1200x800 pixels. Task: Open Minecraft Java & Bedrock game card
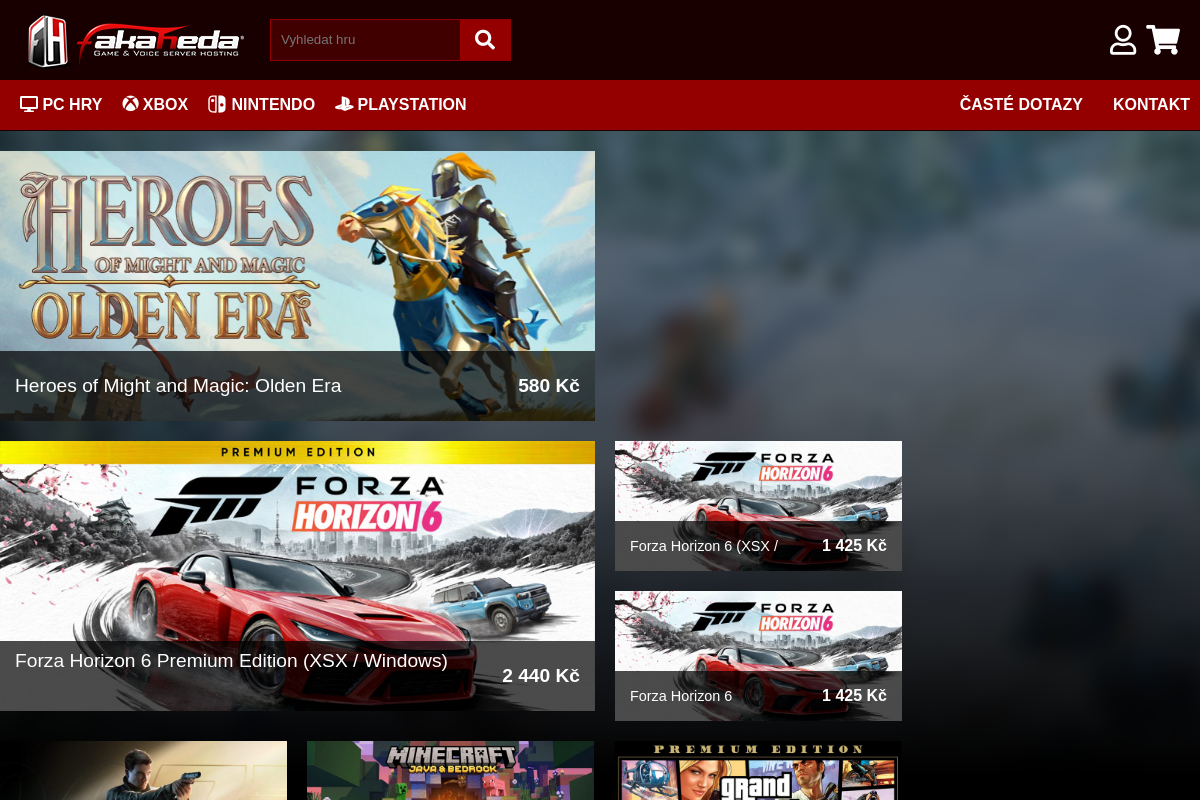click(x=450, y=770)
